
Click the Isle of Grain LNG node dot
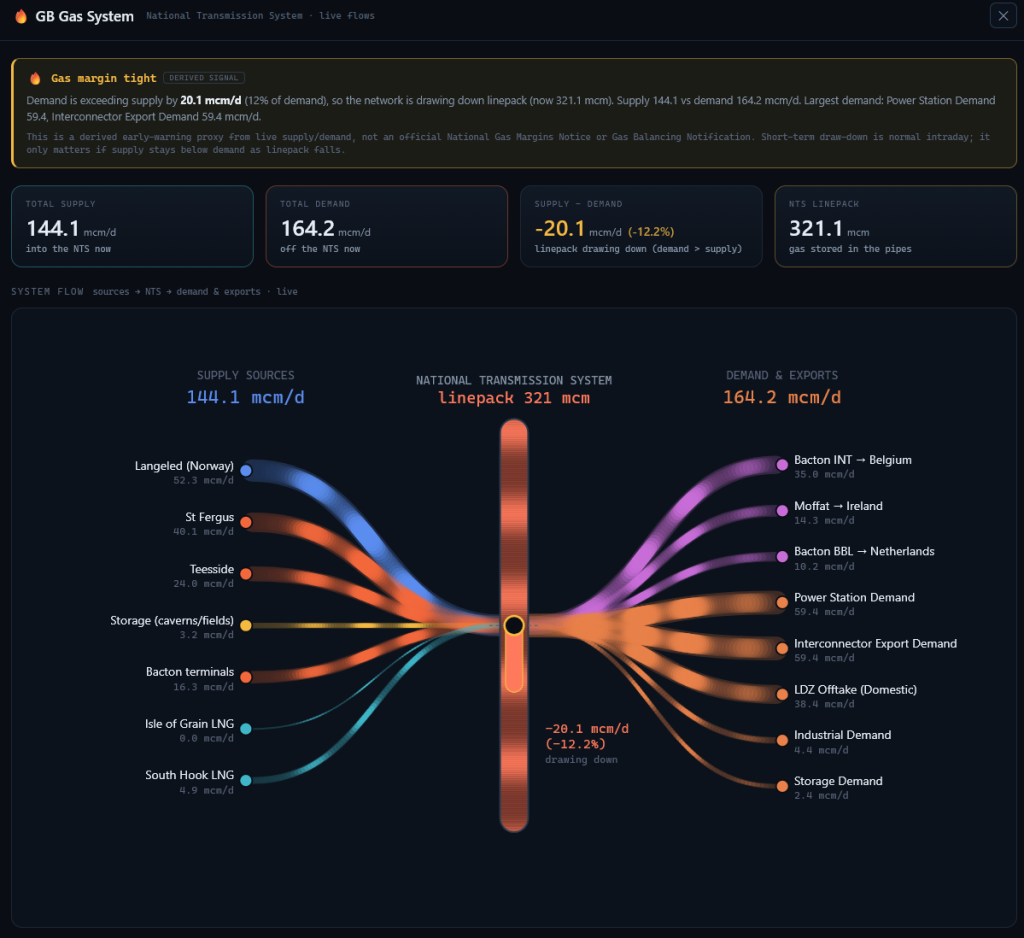pyautogui.click(x=246, y=728)
